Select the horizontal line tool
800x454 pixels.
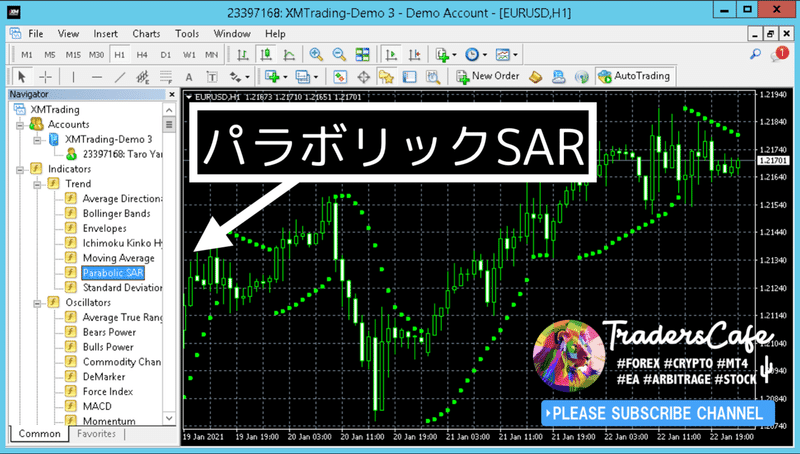[96, 77]
